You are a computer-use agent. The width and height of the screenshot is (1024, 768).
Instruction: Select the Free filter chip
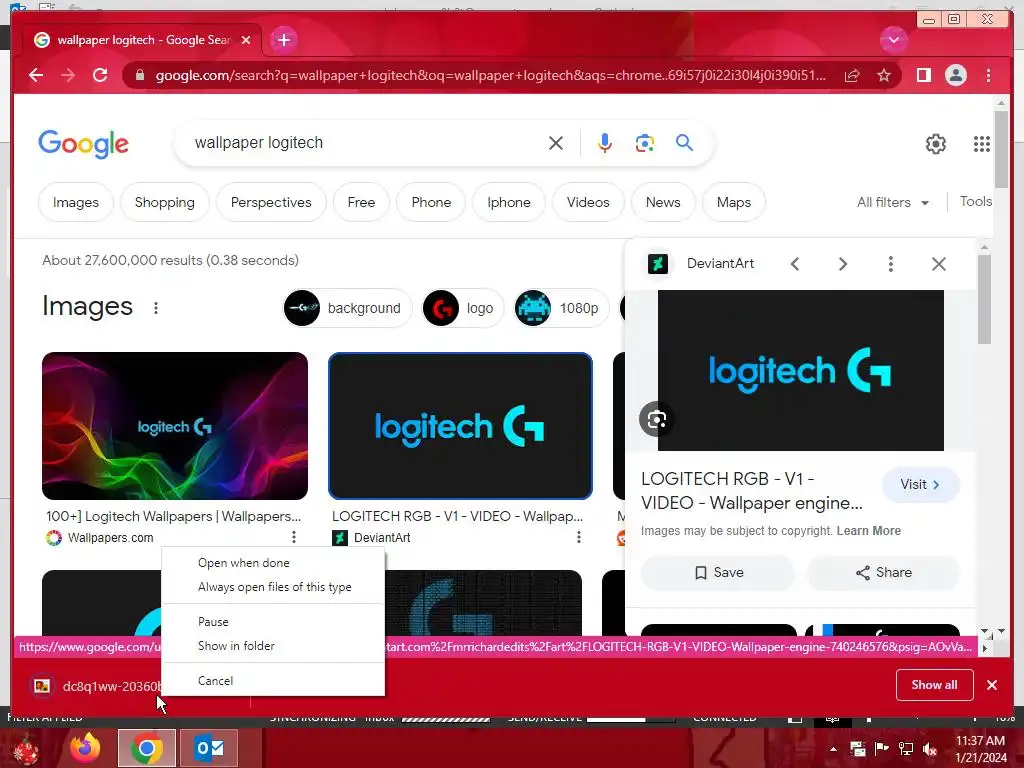361,202
